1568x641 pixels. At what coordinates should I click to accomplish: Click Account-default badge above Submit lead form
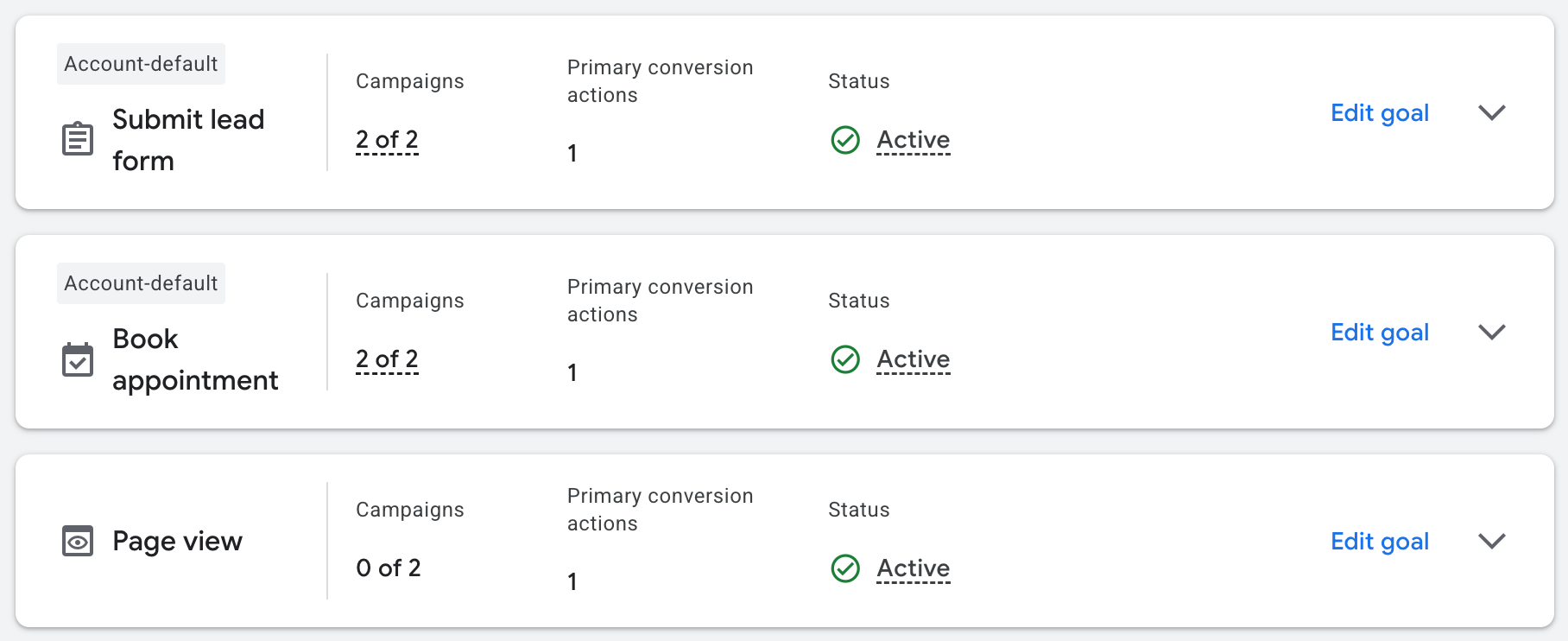pos(141,64)
